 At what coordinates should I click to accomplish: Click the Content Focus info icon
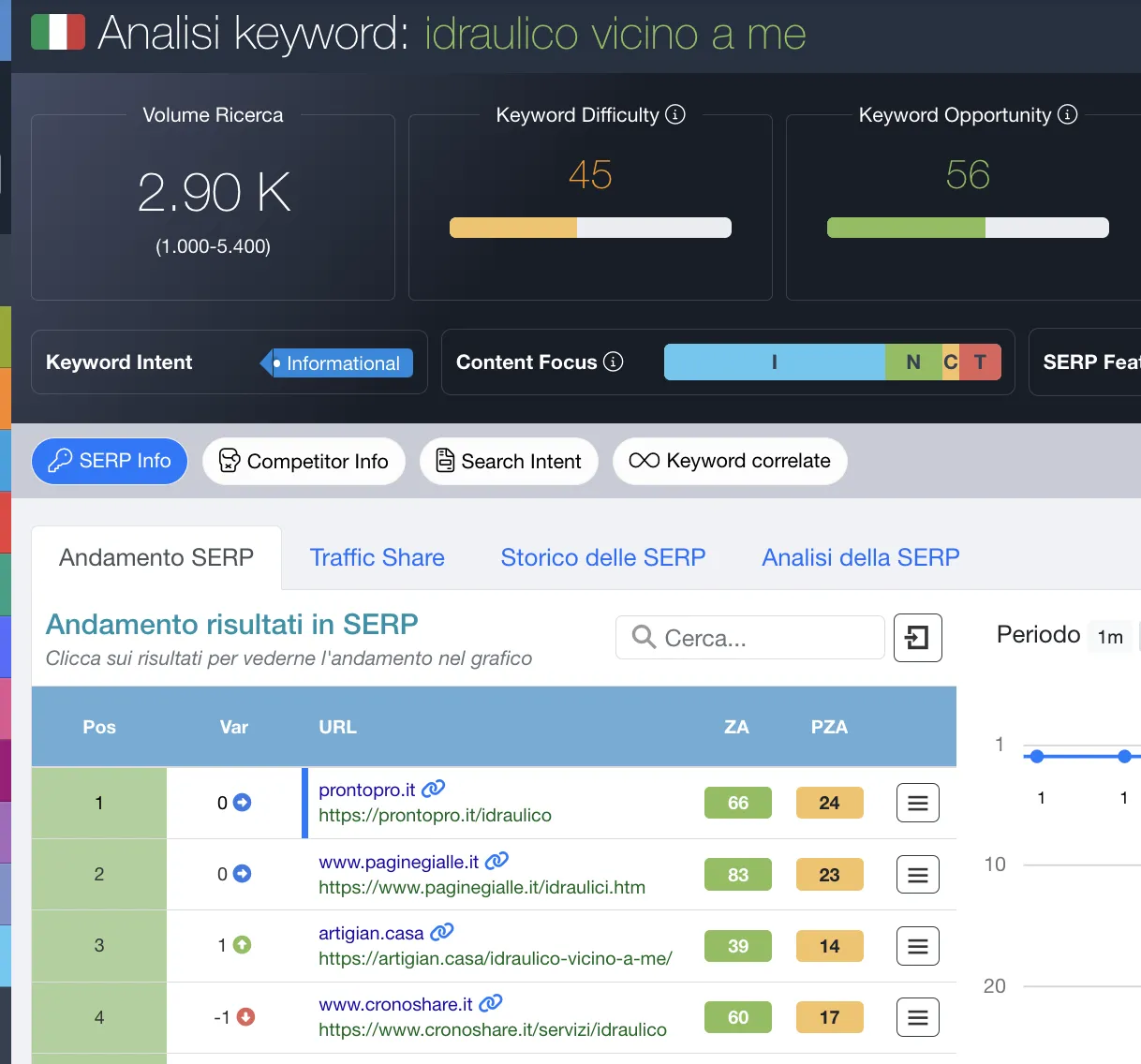[614, 362]
